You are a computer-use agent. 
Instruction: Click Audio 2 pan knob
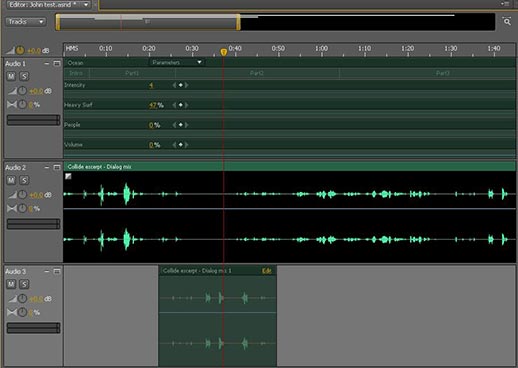pyautogui.click(x=22, y=209)
